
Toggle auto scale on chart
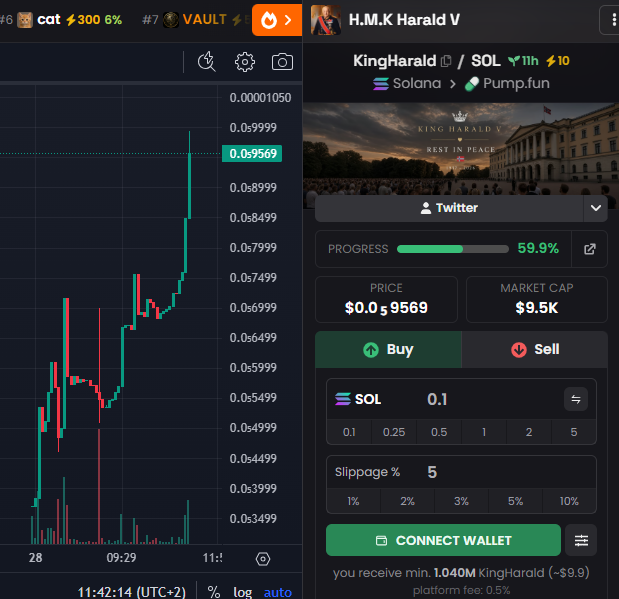278,592
